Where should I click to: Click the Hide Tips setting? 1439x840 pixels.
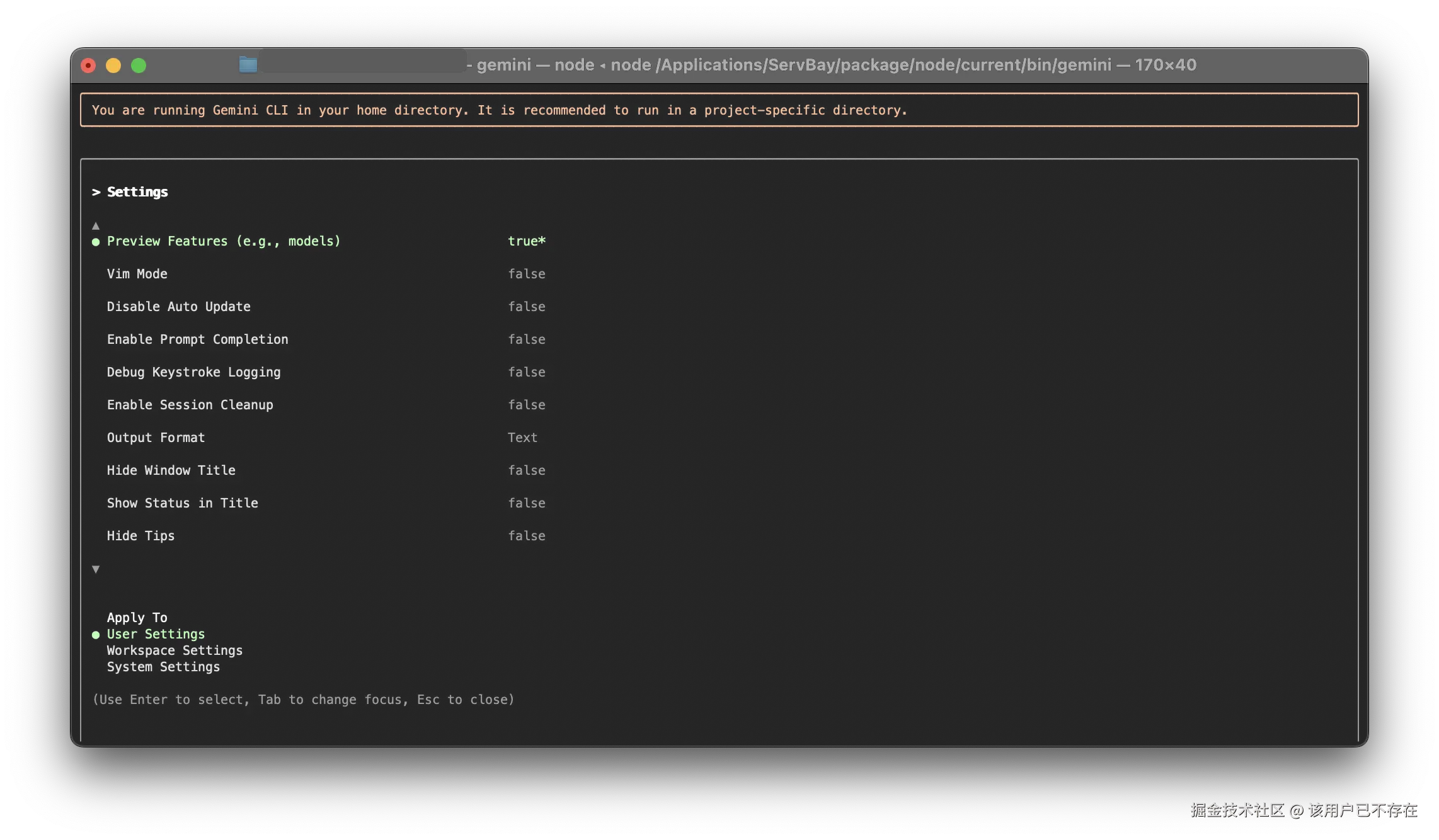coord(140,536)
